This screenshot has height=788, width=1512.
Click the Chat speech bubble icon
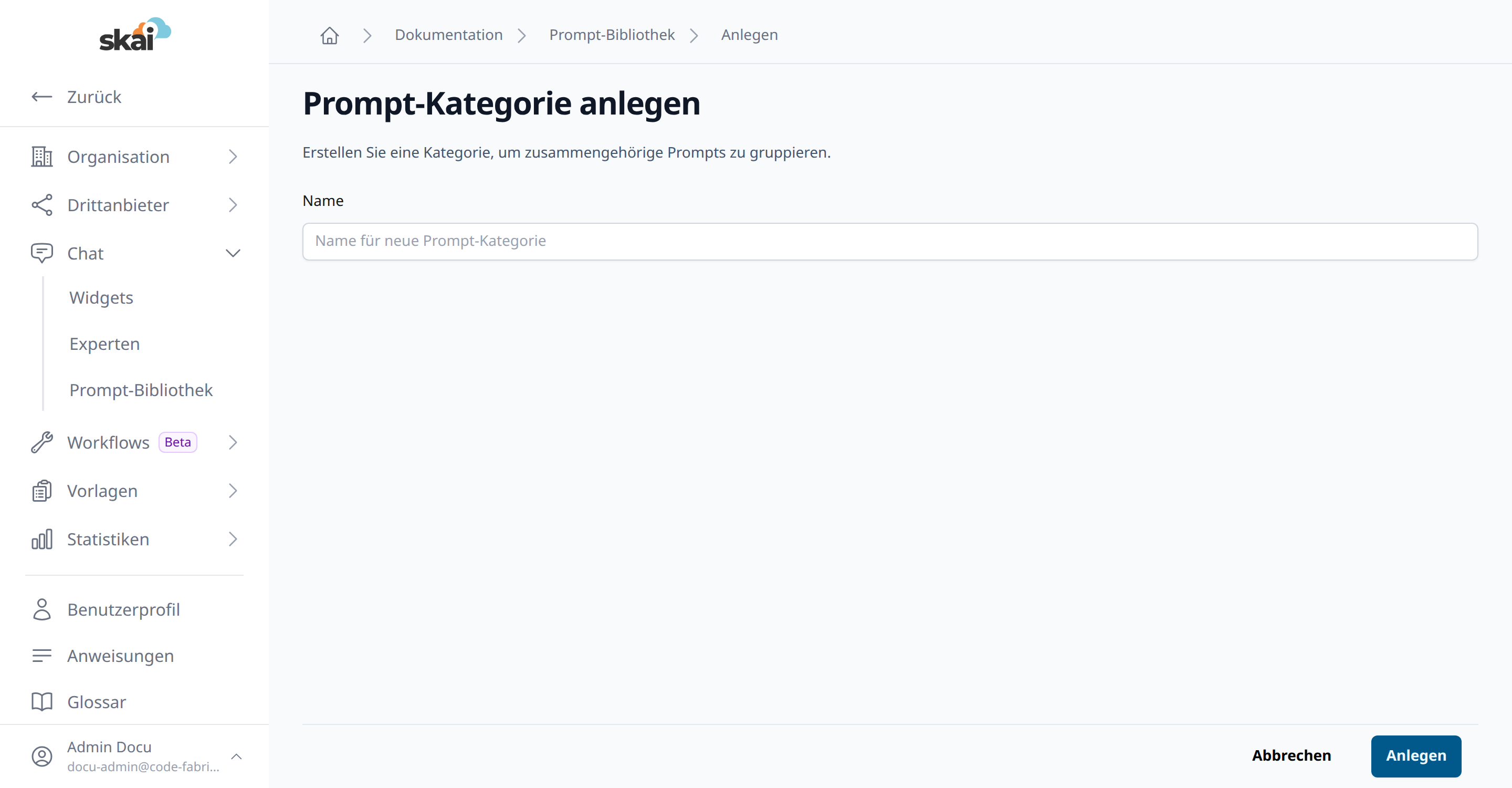(41, 253)
